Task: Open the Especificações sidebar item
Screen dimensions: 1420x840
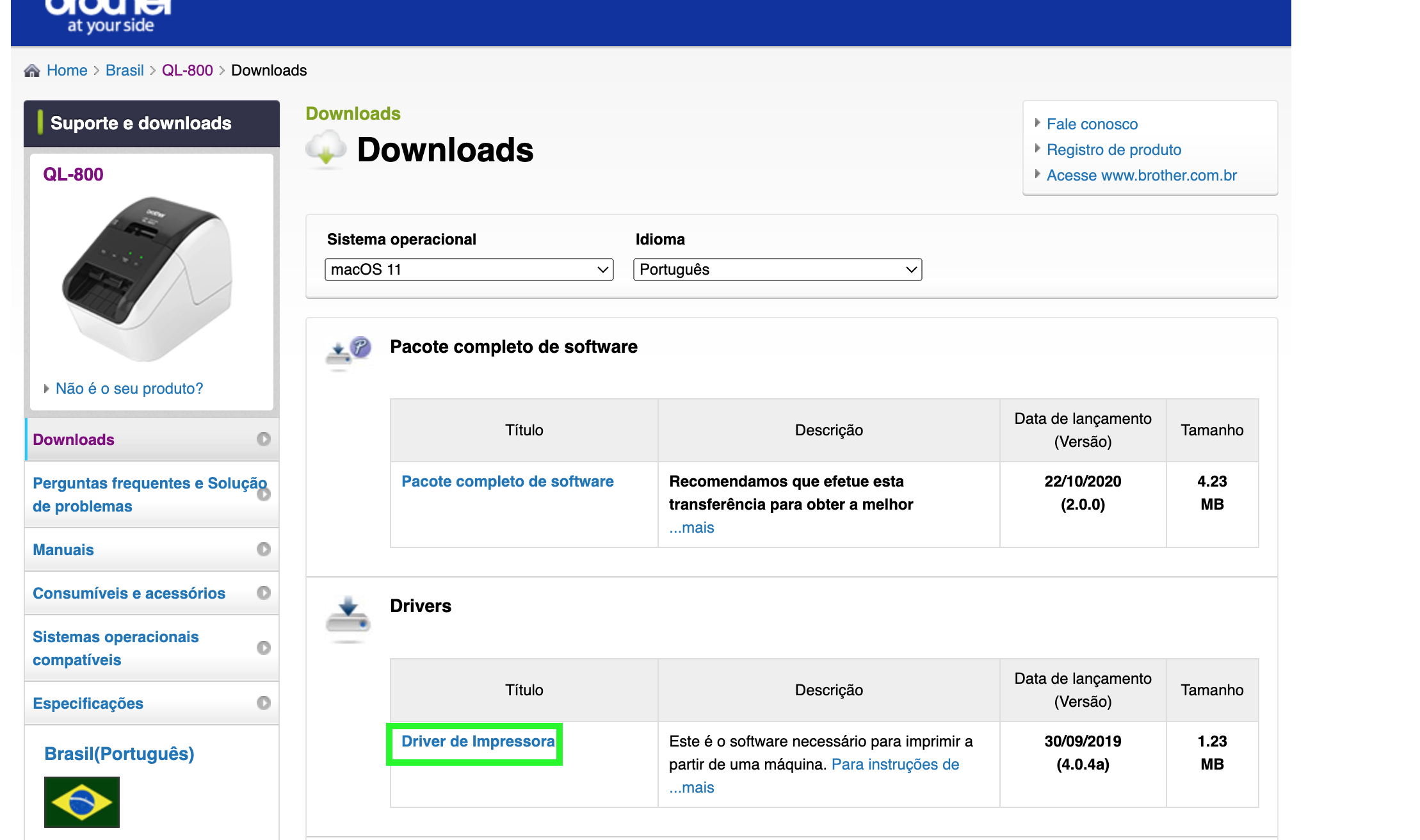Action: point(152,703)
